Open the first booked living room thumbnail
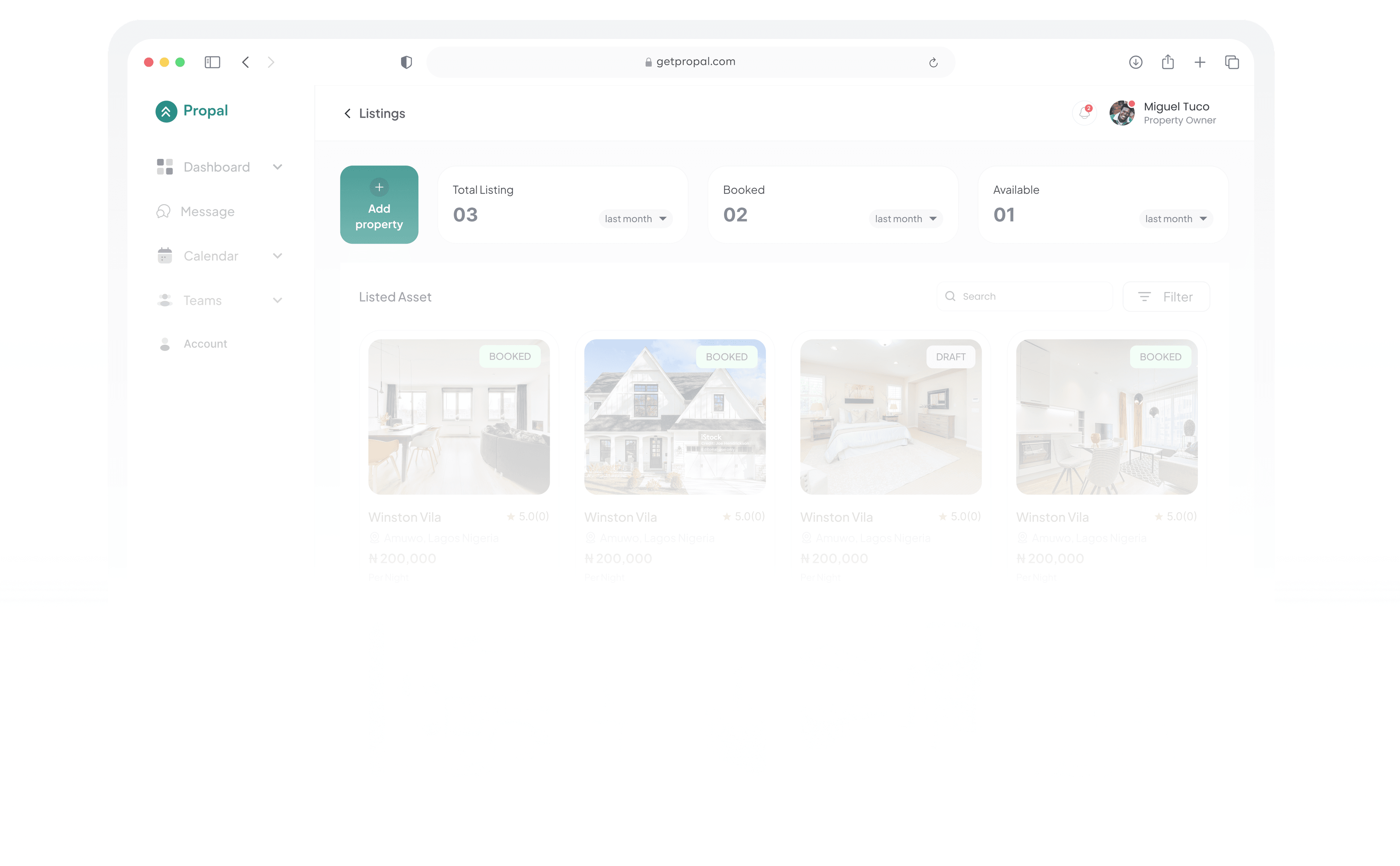Image resolution: width=1400 pixels, height=866 pixels. pyautogui.click(x=459, y=417)
